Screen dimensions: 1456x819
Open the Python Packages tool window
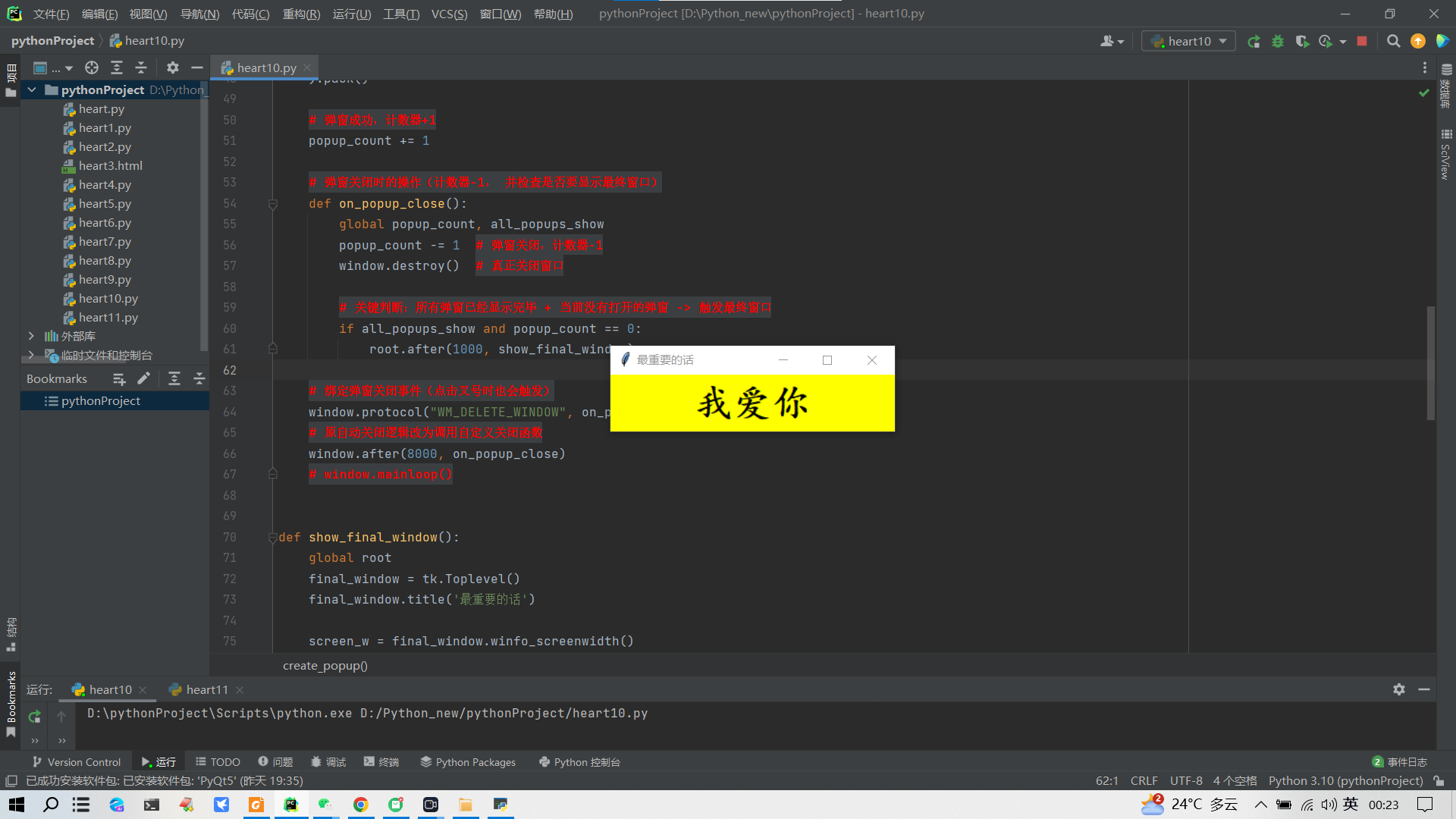tap(468, 762)
